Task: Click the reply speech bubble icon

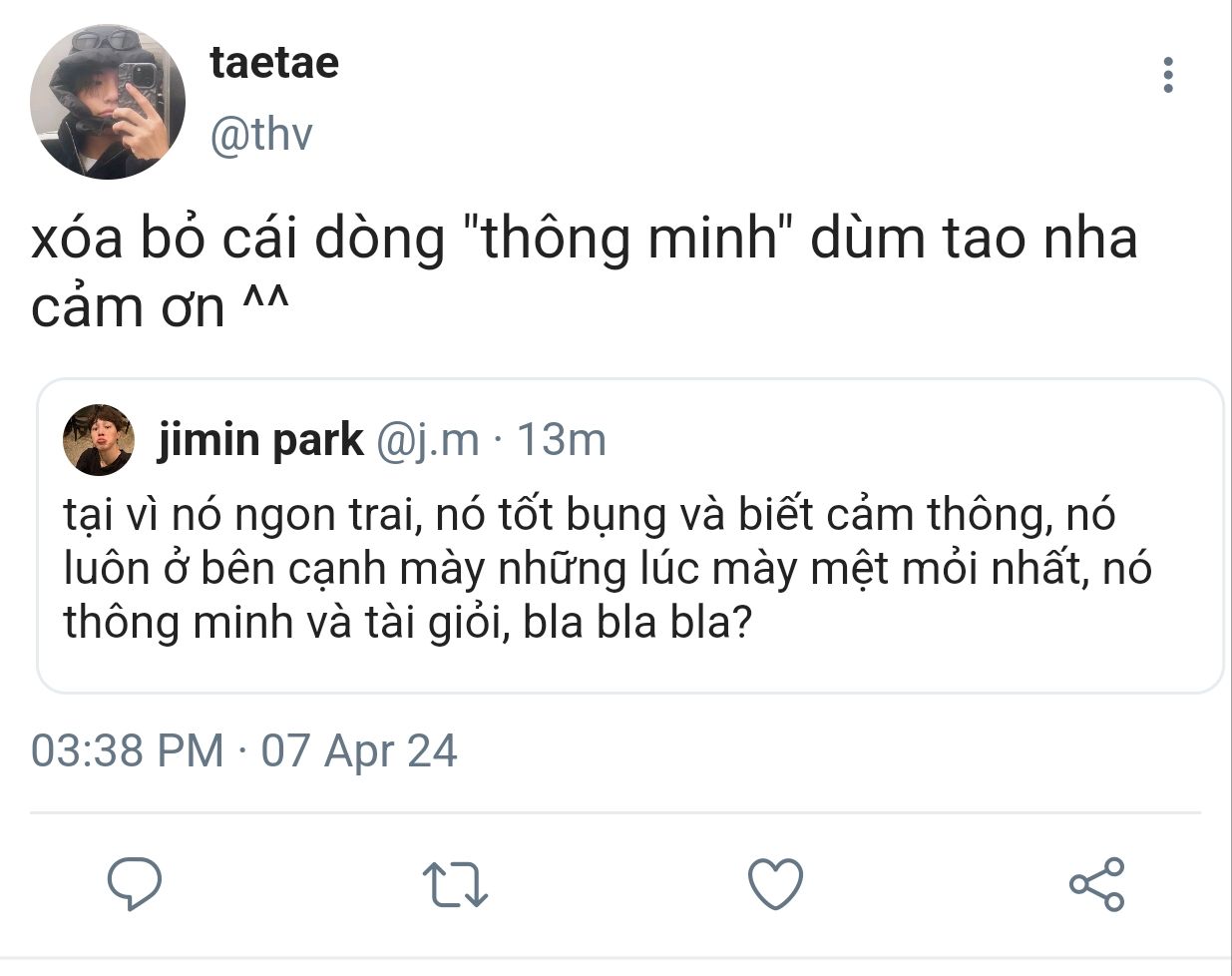Action: (135, 884)
